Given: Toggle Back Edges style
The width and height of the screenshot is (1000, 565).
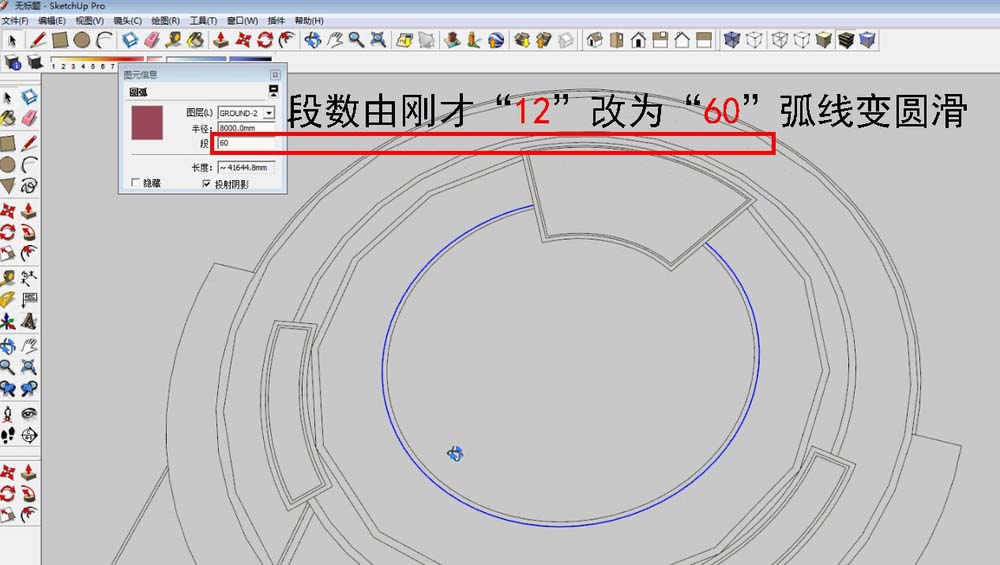Looking at the screenshot, I should [x=754, y=40].
